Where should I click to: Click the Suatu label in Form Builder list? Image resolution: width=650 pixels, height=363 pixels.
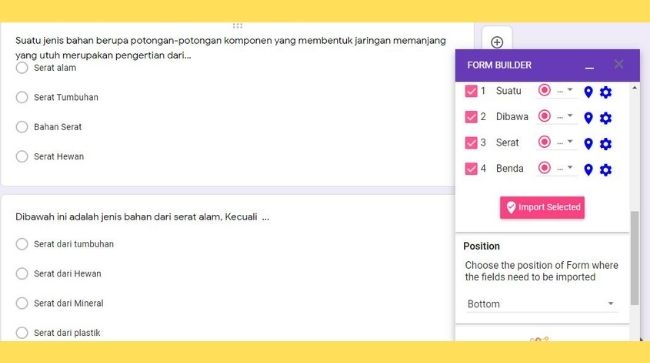click(x=509, y=91)
